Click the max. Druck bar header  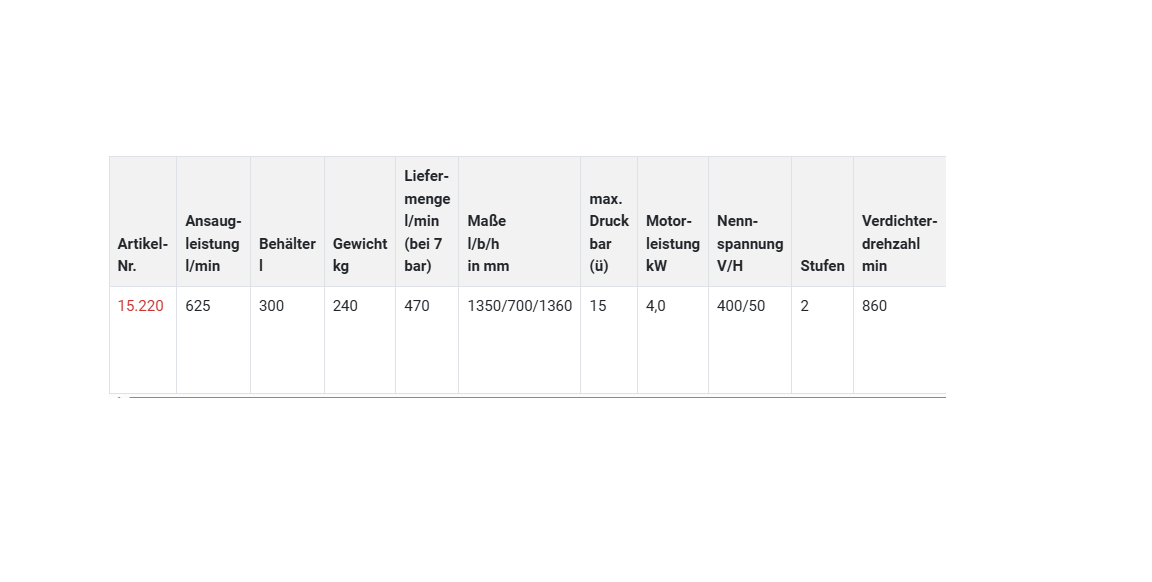click(x=608, y=232)
